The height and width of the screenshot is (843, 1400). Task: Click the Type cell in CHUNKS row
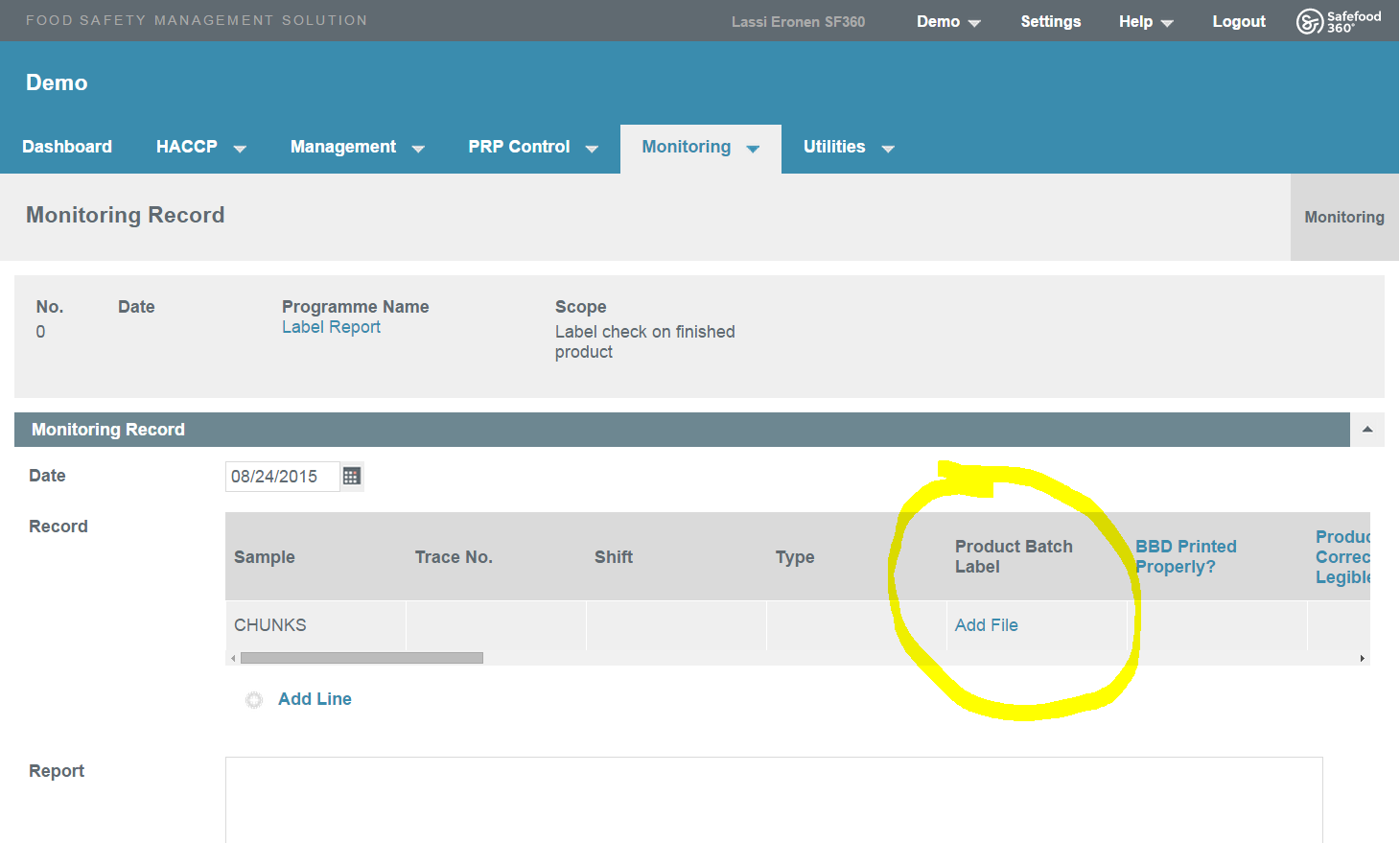[x=857, y=625]
